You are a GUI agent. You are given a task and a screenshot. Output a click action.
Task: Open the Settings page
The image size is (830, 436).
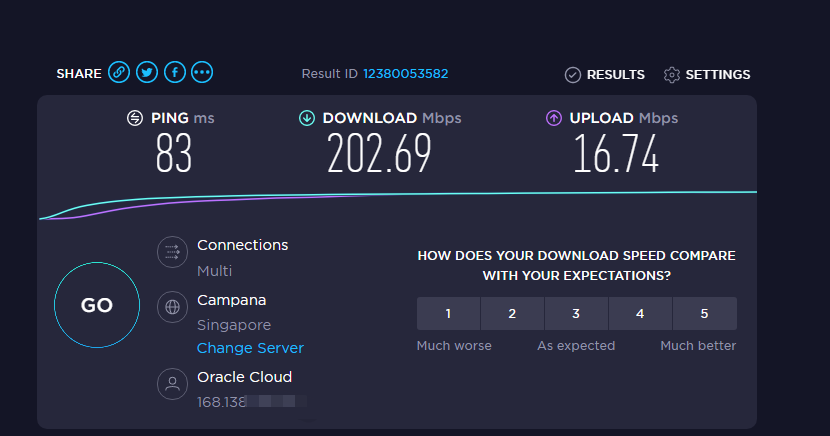click(707, 75)
